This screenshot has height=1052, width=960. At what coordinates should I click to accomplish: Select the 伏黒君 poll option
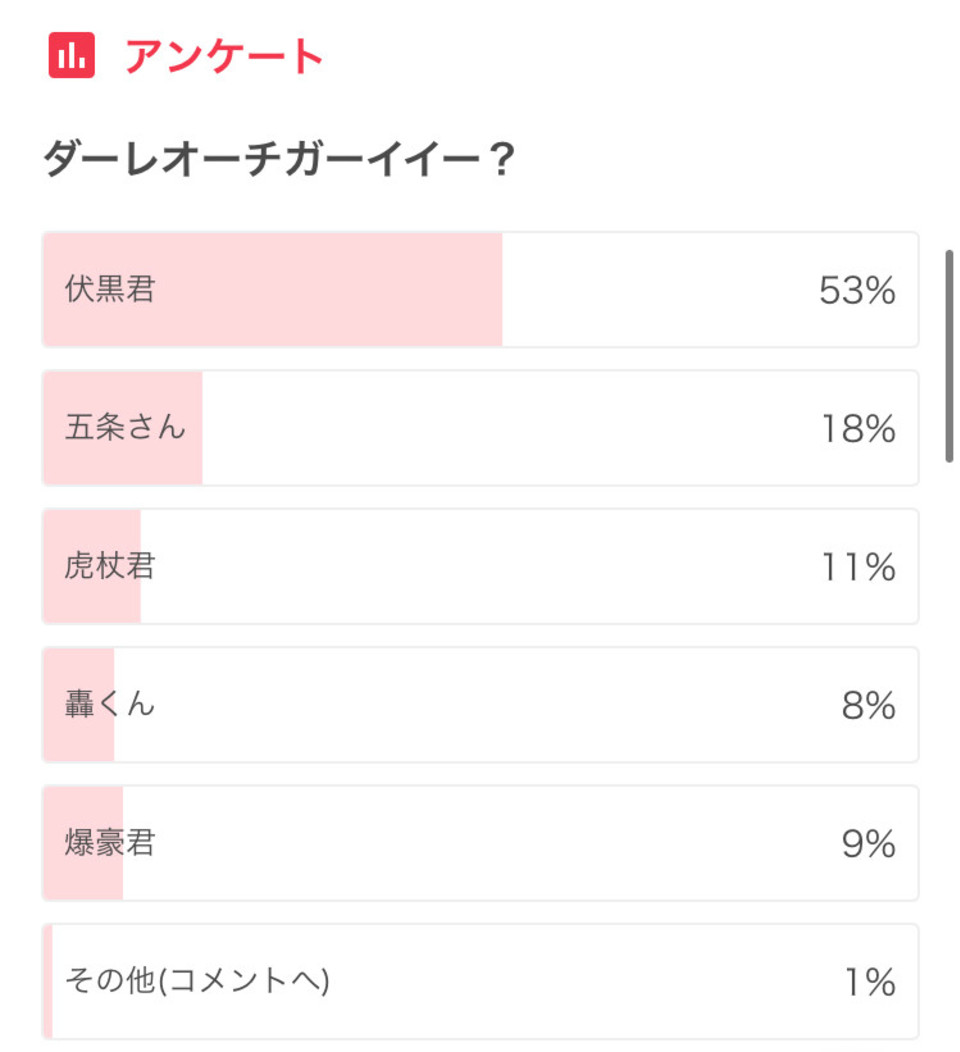point(480,290)
